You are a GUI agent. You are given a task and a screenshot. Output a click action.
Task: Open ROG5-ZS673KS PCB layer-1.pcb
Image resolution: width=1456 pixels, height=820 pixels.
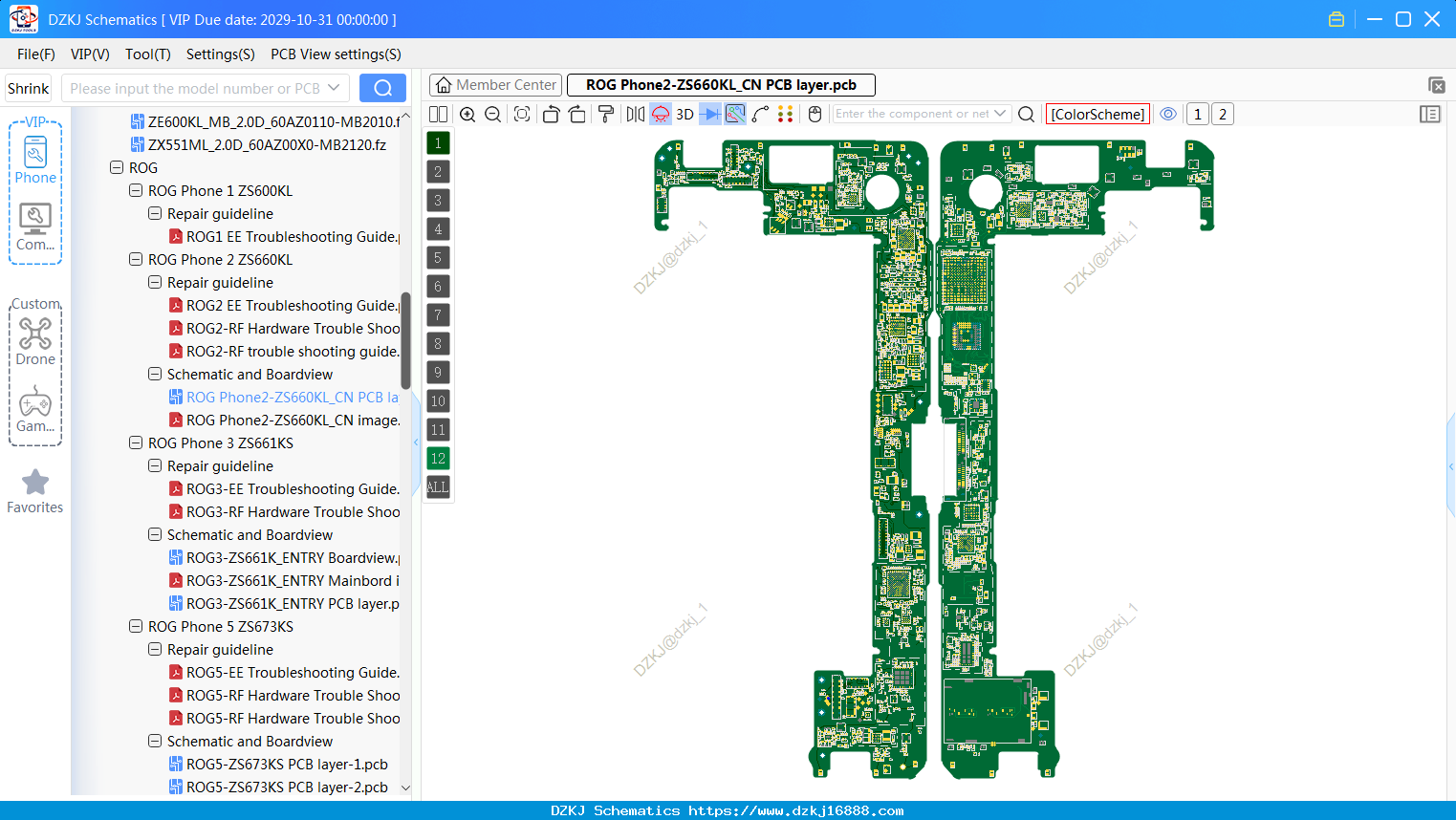pyautogui.click(x=278, y=764)
